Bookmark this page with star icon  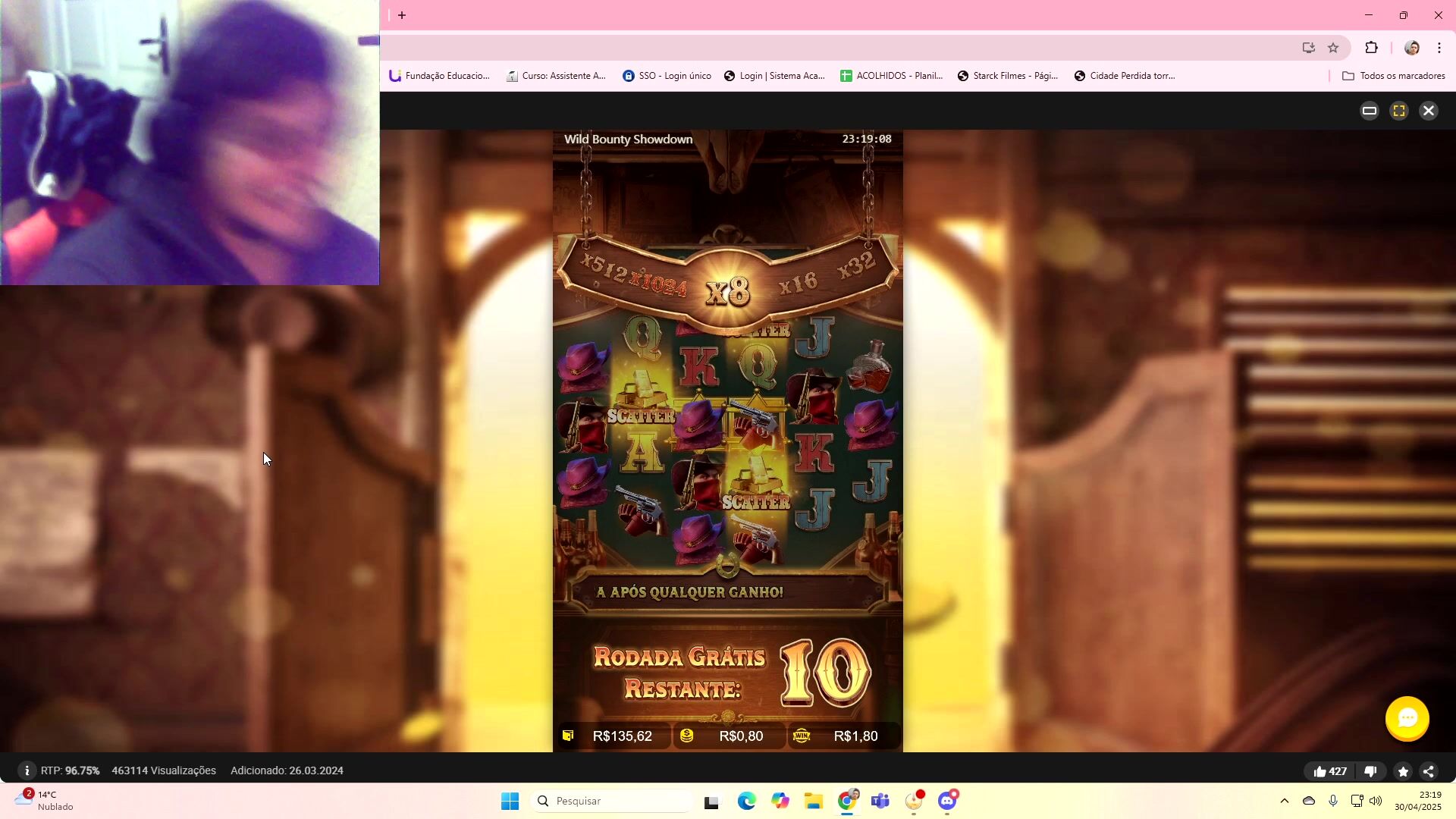(1333, 48)
